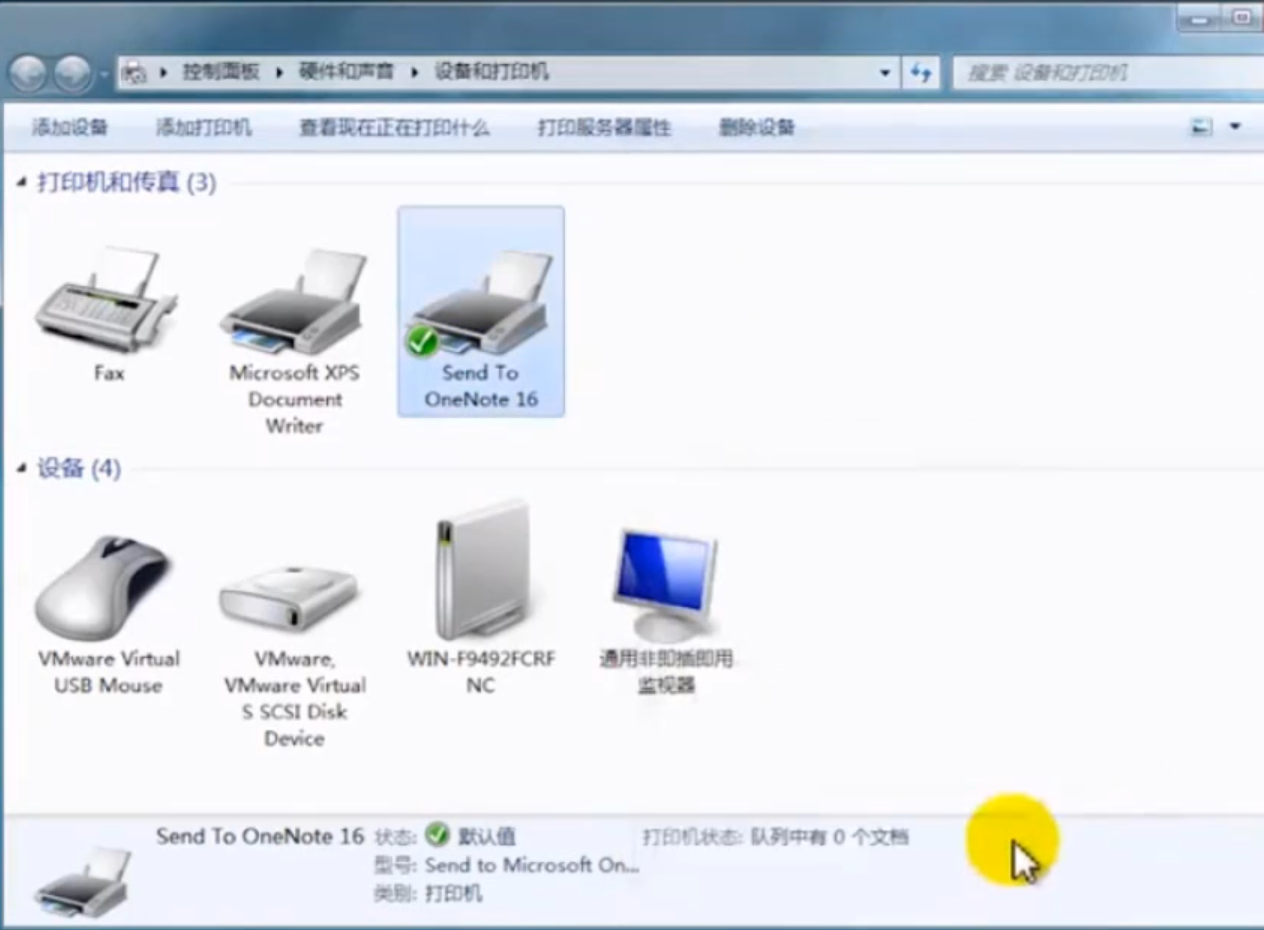Screen dimensions: 1264x930
Task: Collapse the 打印机和传真 group
Action: click(x=21, y=183)
